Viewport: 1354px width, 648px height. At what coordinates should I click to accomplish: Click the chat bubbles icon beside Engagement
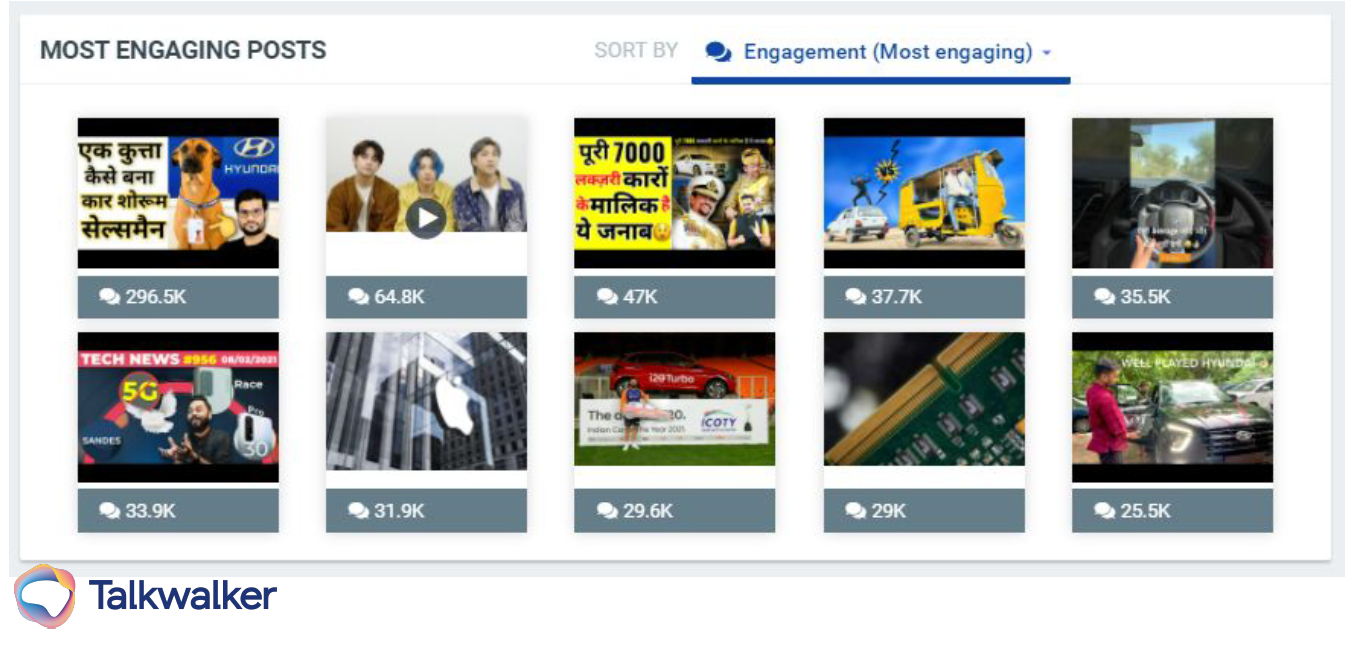click(718, 52)
